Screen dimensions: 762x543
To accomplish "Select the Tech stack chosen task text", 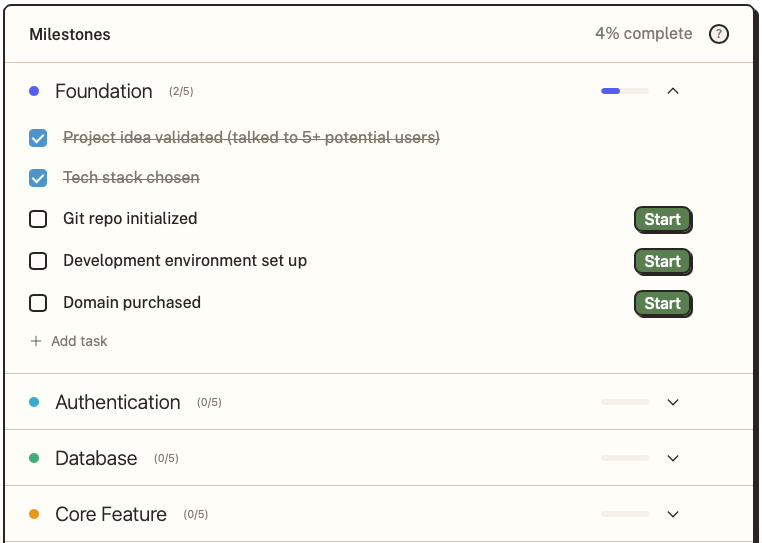I will [x=131, y=178].
